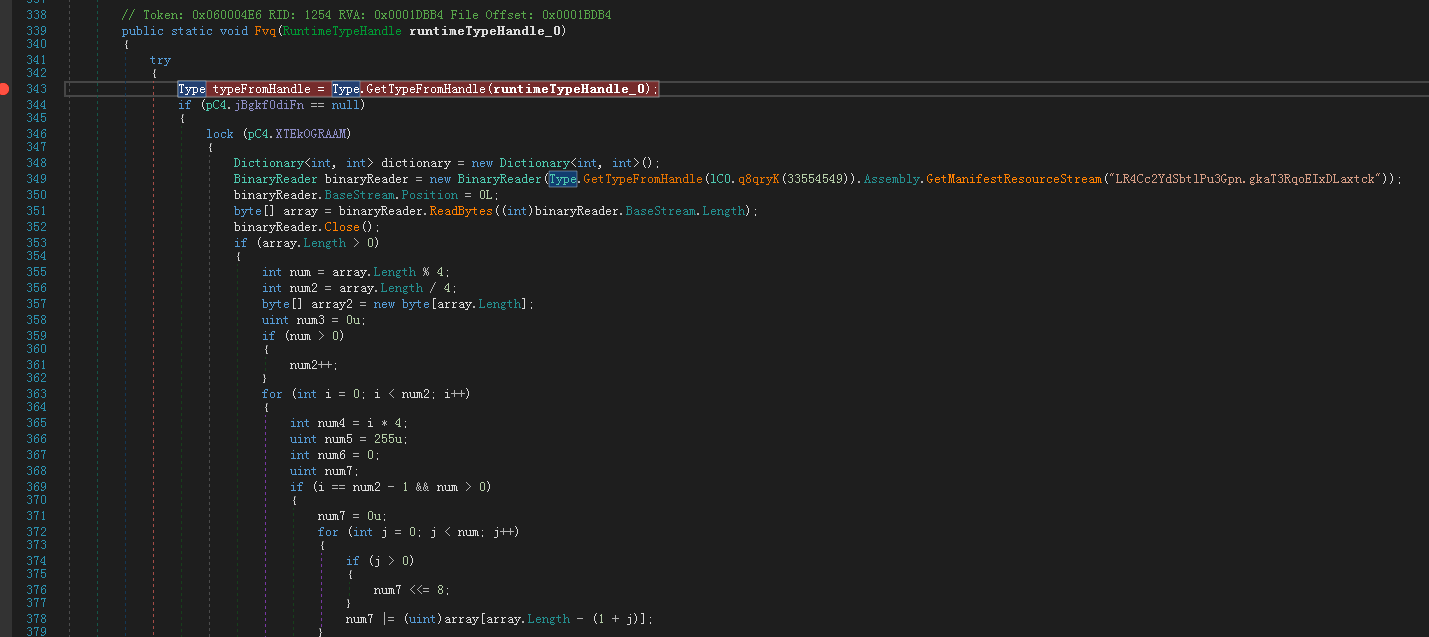Click the null keyword on line 344
The width and height of the screenshot is (1429, 637).
click(x=345, y=105)
